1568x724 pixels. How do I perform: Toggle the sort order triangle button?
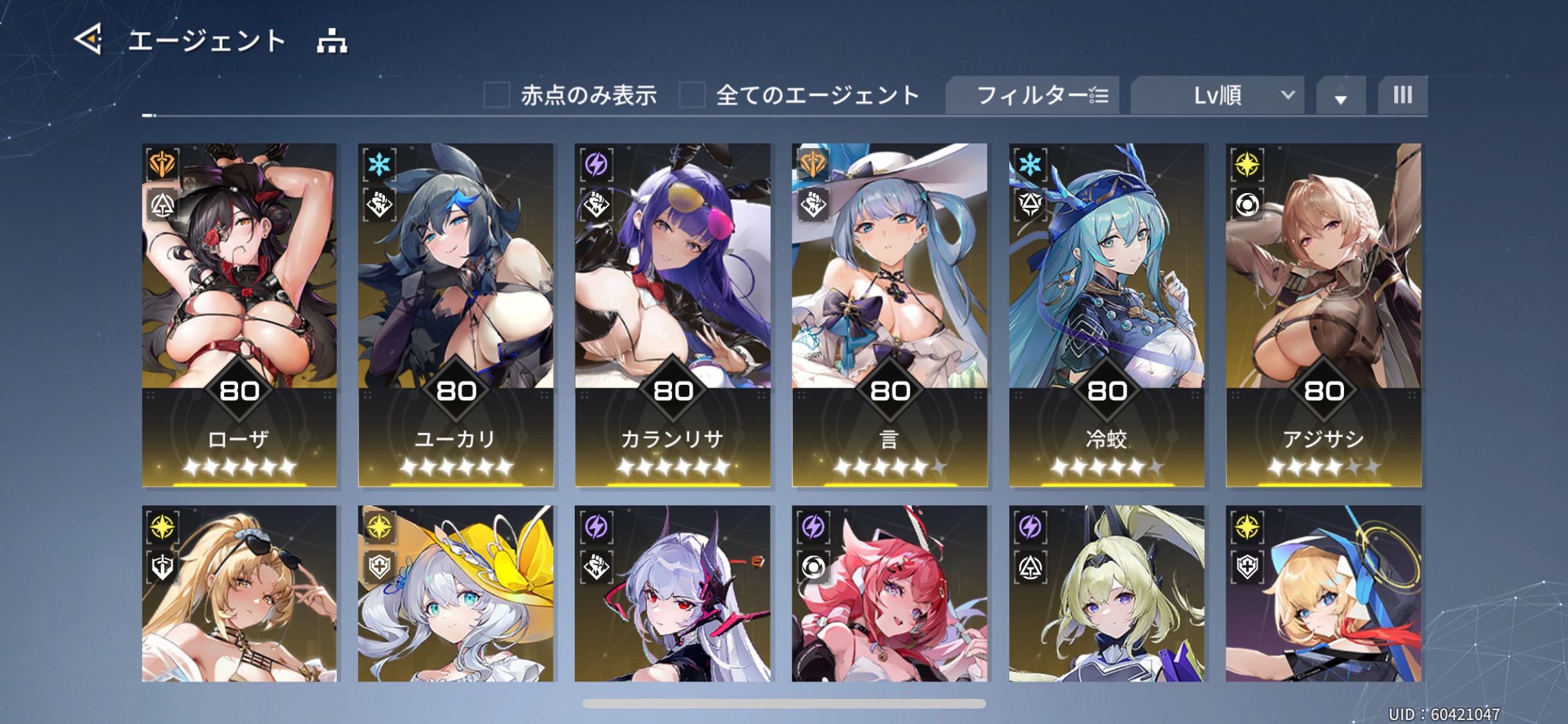coord(1341,96)
